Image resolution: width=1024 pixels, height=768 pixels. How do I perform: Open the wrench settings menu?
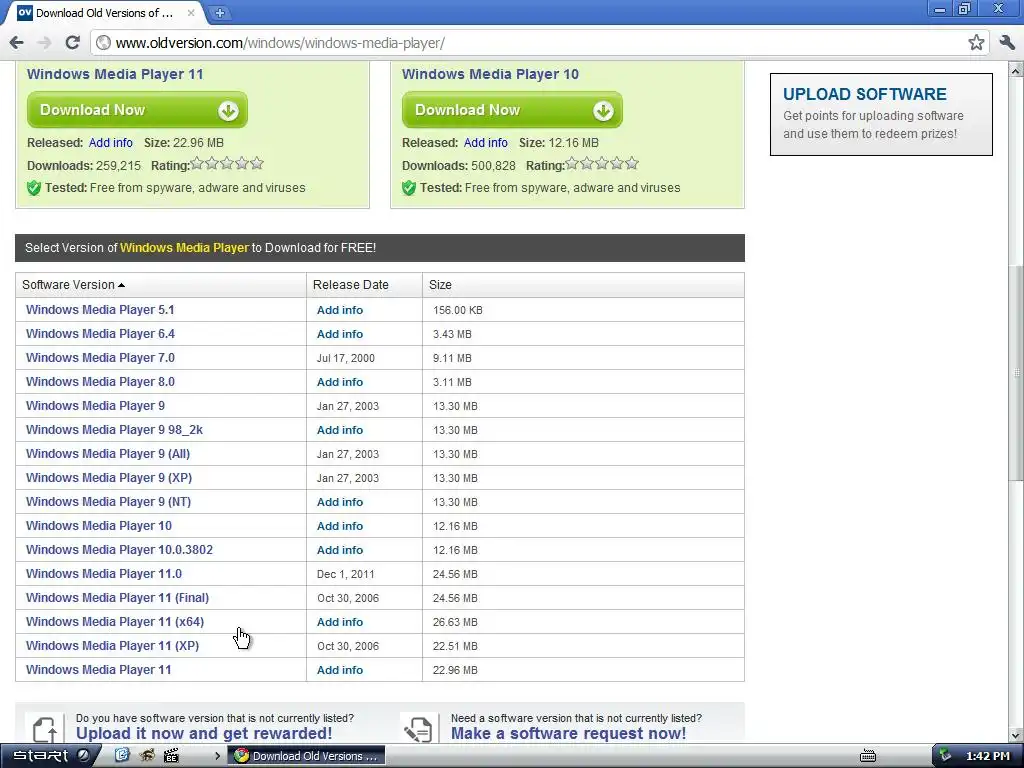coord(1006,43)
